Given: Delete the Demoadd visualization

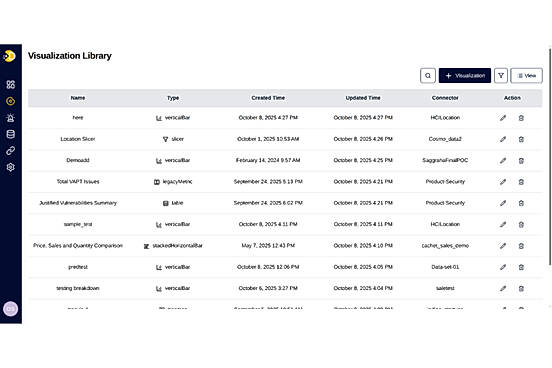Looking at the screenshot, I should coord(521,161).
